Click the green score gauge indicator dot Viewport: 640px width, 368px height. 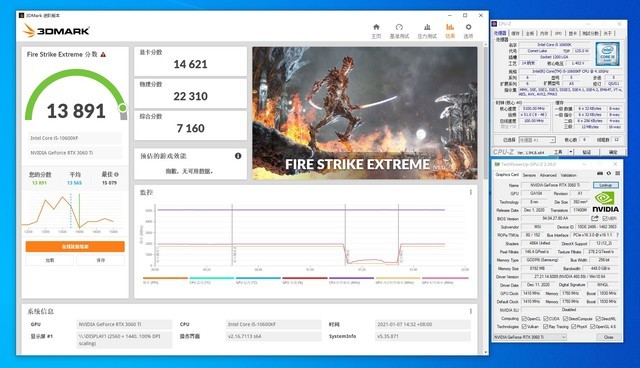click(x=122, y=108)
